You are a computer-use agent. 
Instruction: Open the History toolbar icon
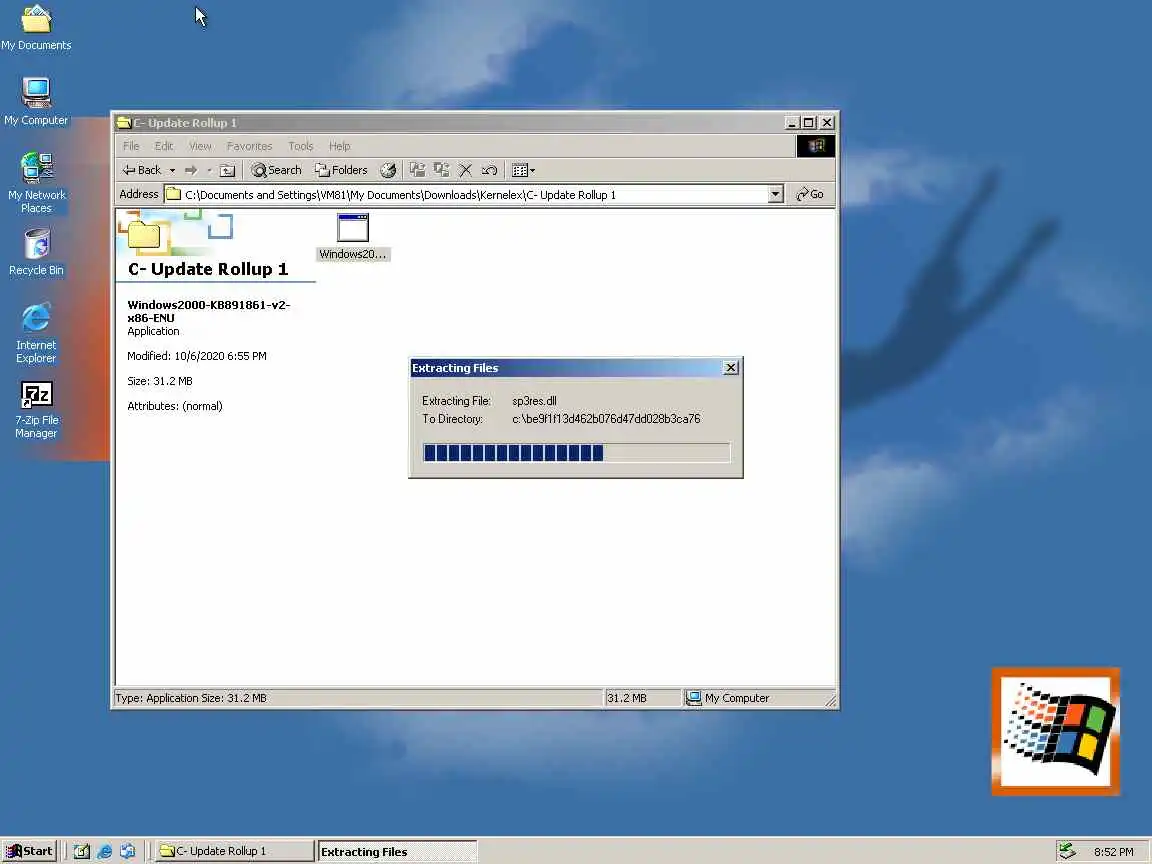point(388,170)
